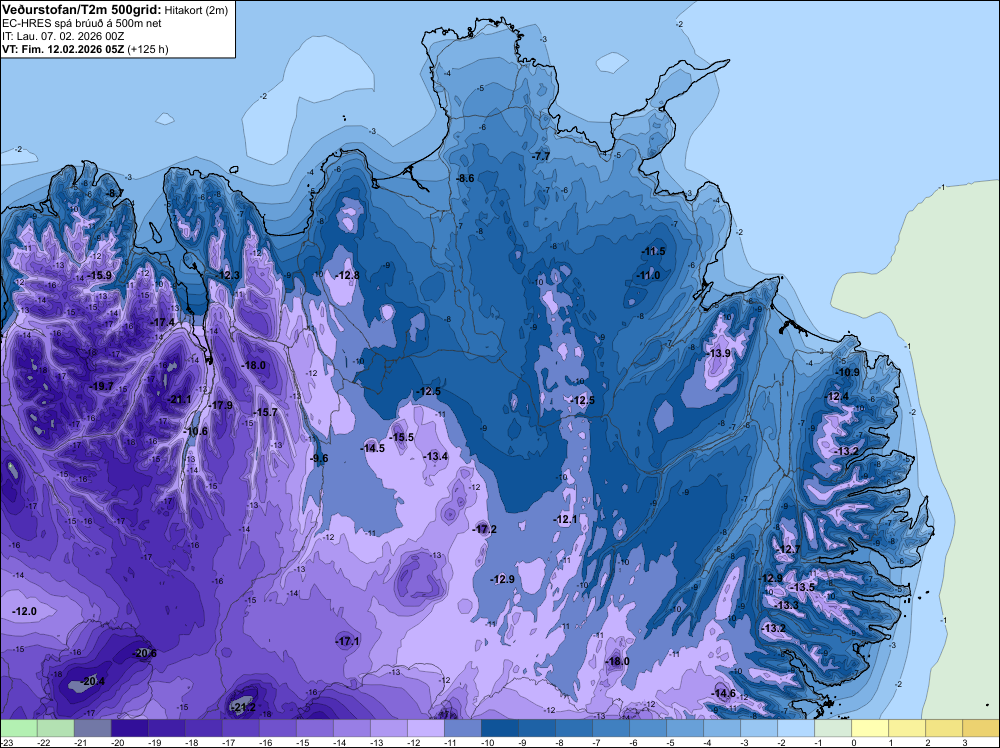Screen dimensions: 1000x748
Task: Click the -14.6 temperature value
Action: (724, 694)
